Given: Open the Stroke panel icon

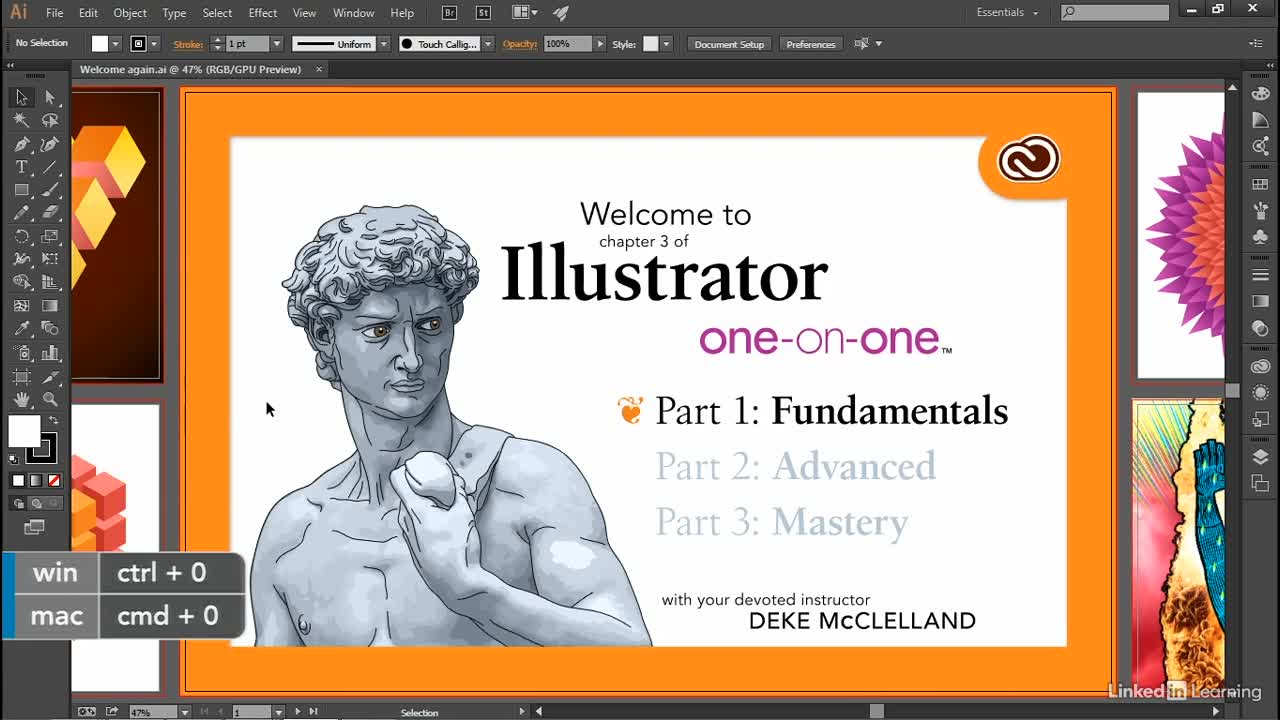Looking at the screenshot, I should coord(1260,275).
